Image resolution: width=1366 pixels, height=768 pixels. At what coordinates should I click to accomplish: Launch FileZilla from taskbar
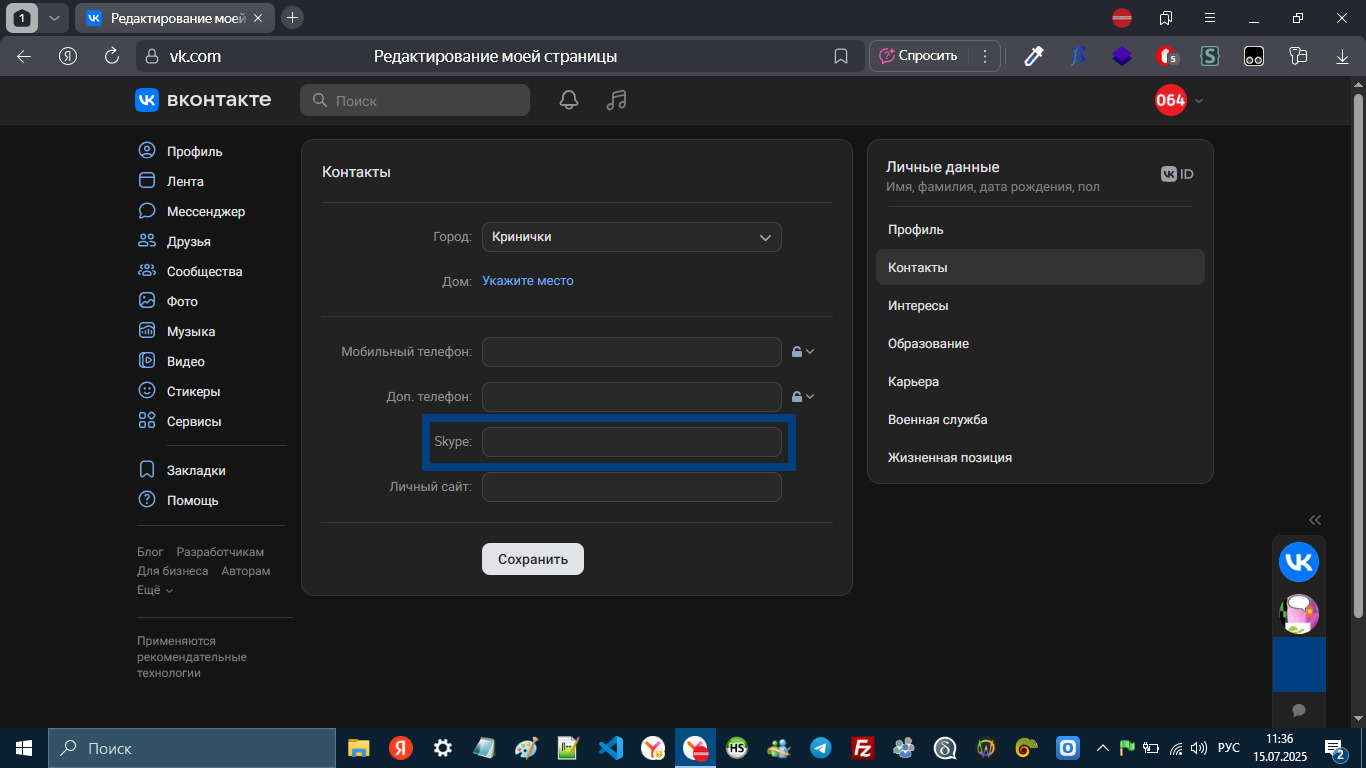[x=863, y=748]
